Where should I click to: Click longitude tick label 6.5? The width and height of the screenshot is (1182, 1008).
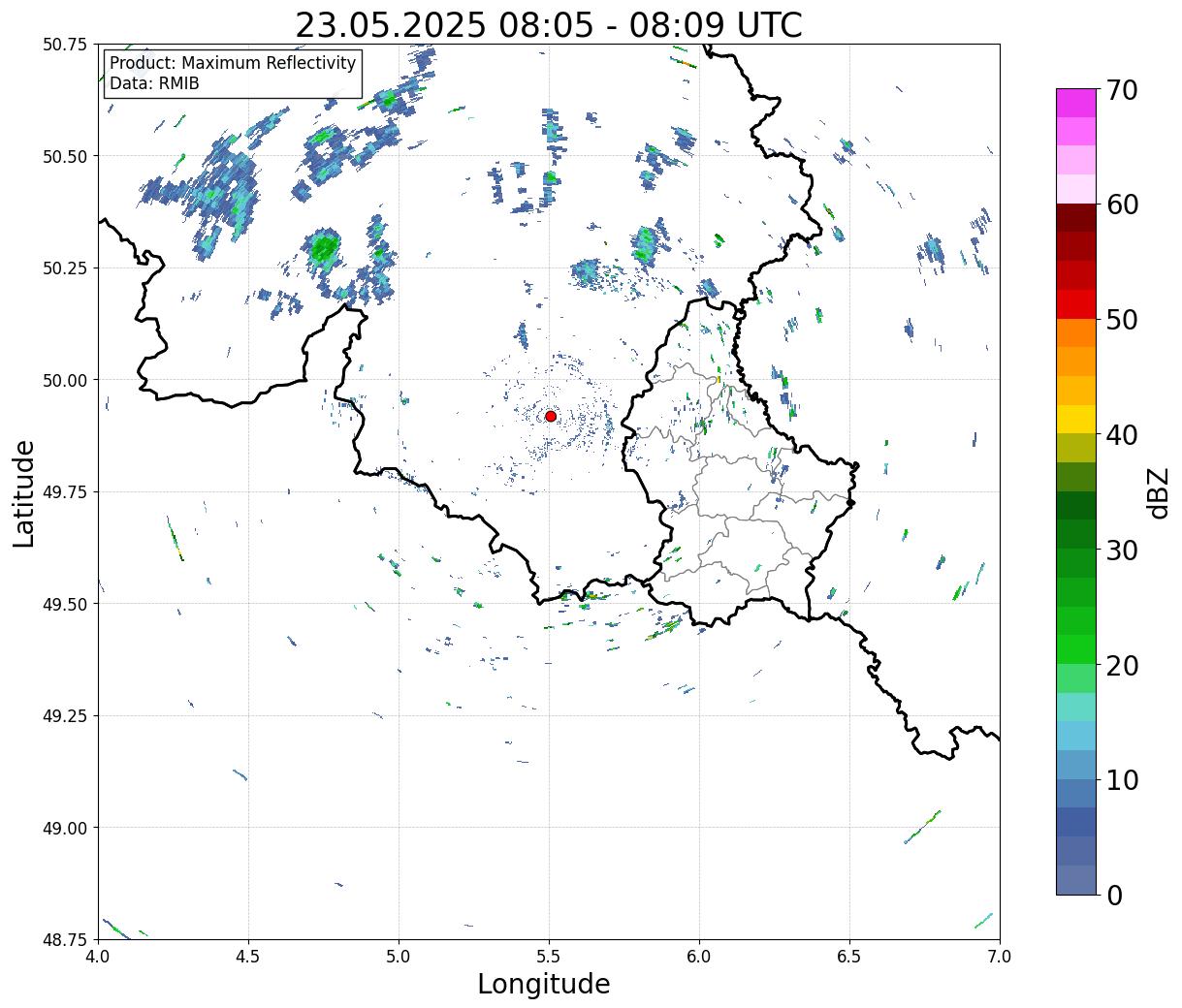click(849, 956)
